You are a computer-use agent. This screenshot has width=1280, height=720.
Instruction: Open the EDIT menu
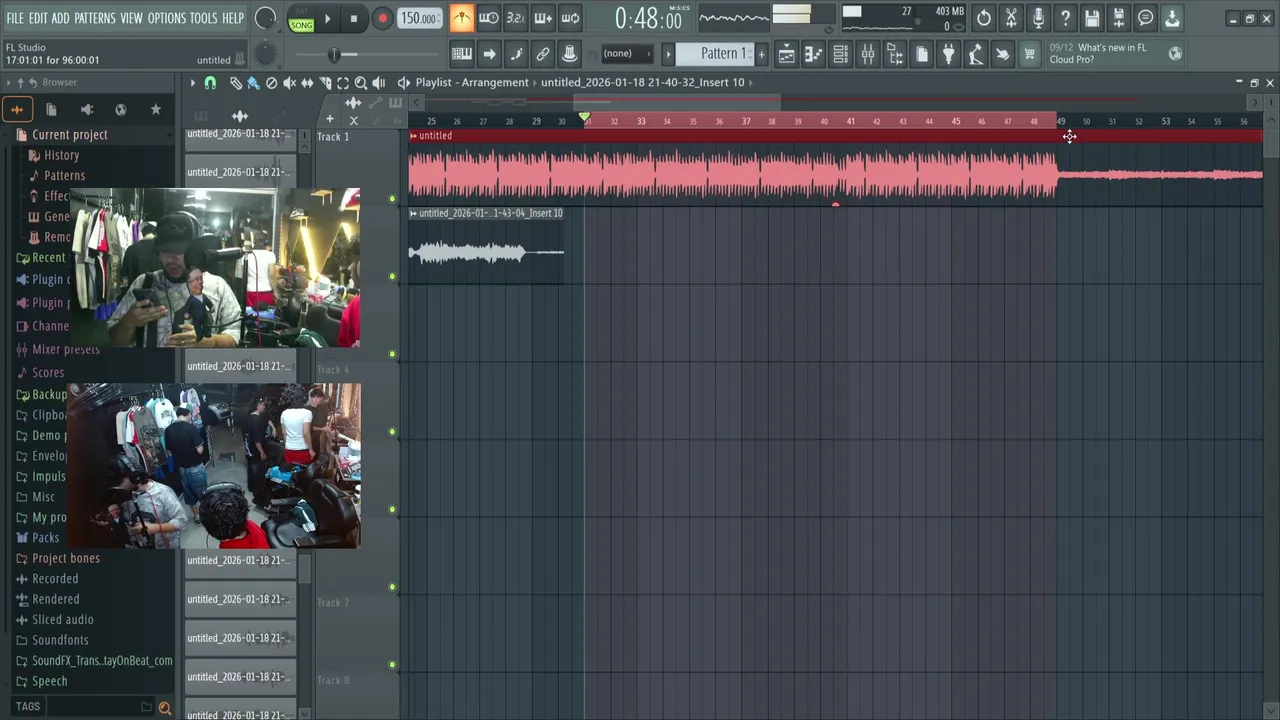pos(38,18)
